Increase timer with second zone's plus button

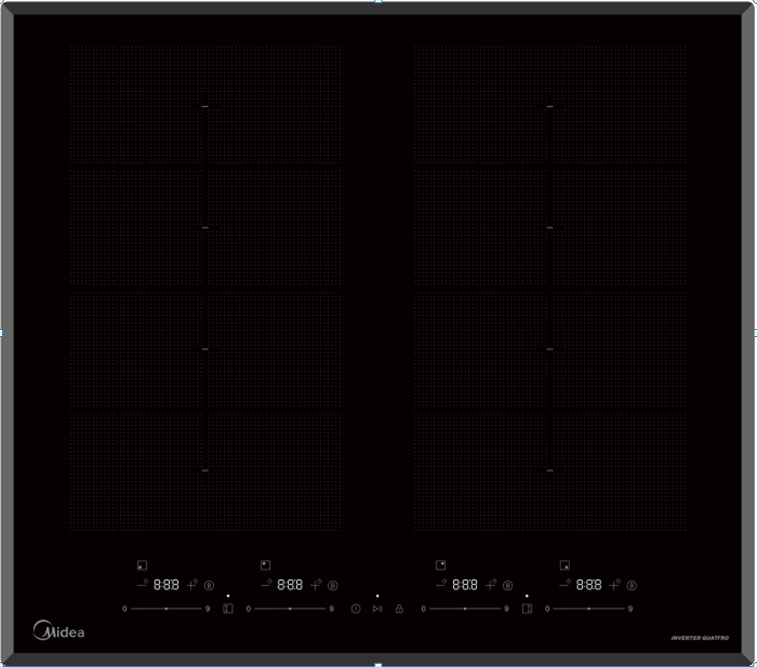[316, 584]
